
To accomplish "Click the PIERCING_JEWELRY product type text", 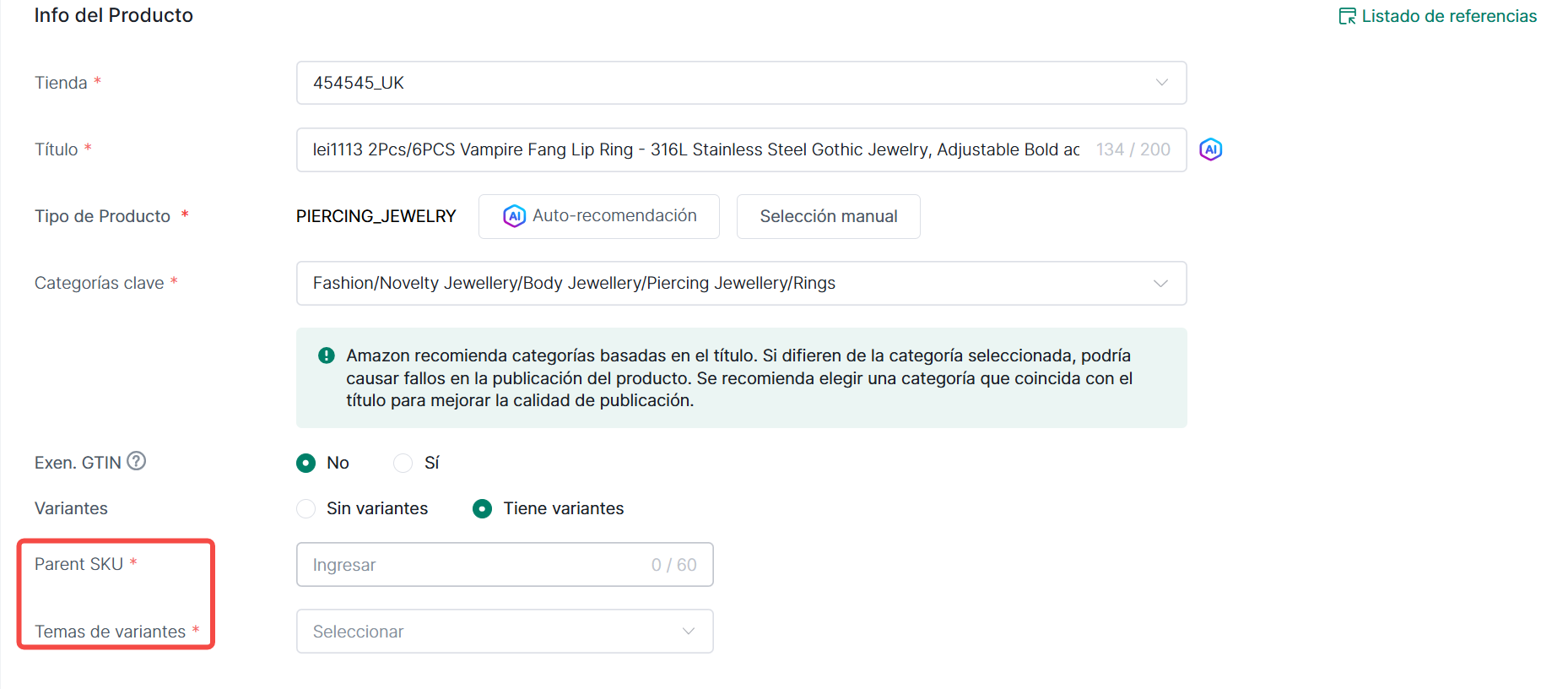I will click(376, 216).
